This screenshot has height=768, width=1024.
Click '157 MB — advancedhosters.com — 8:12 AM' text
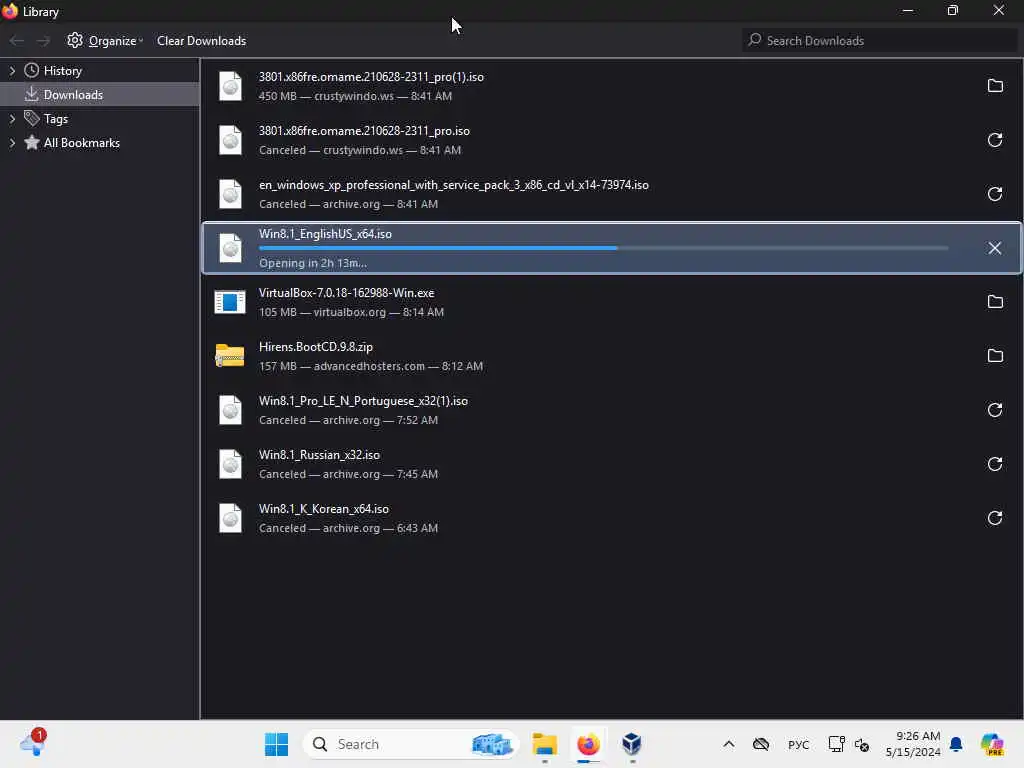point(370,366)
